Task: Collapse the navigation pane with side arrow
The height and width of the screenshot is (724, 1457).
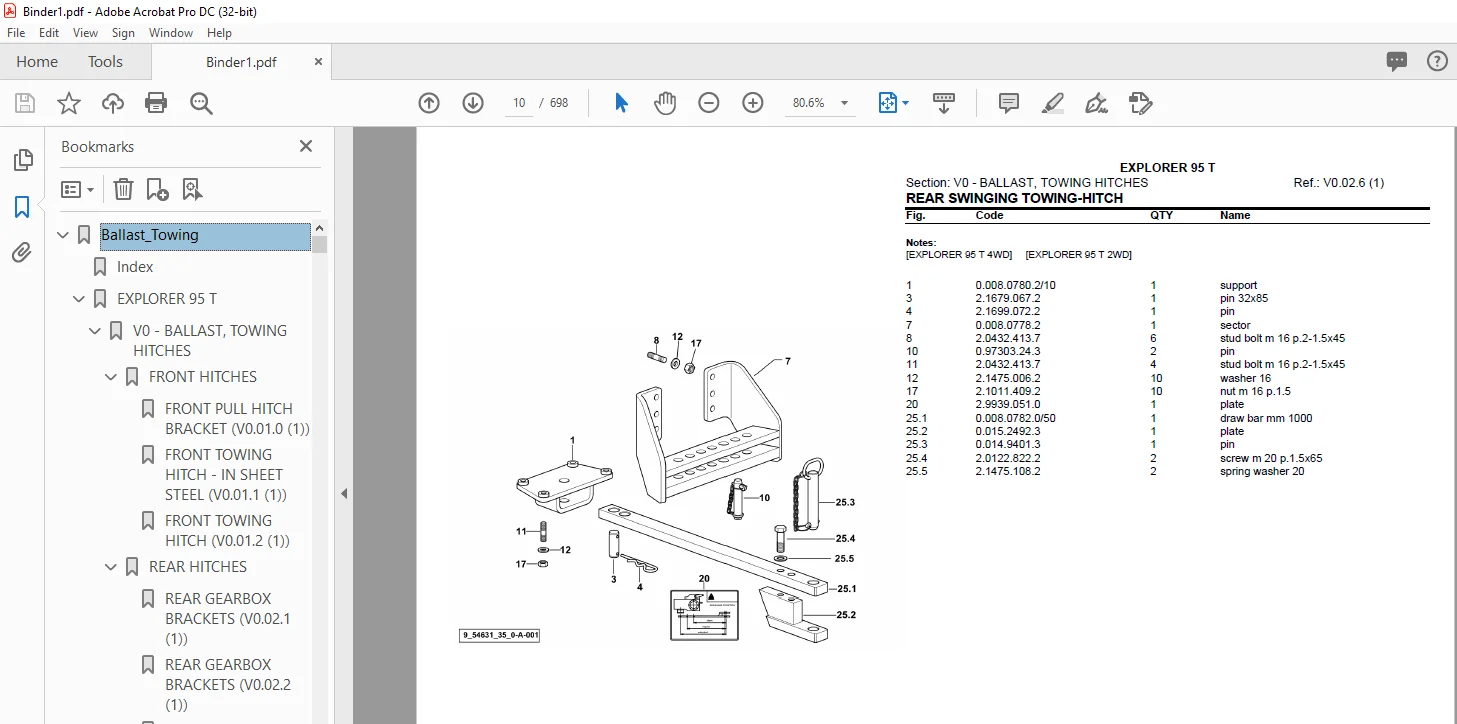Action: 344,493
